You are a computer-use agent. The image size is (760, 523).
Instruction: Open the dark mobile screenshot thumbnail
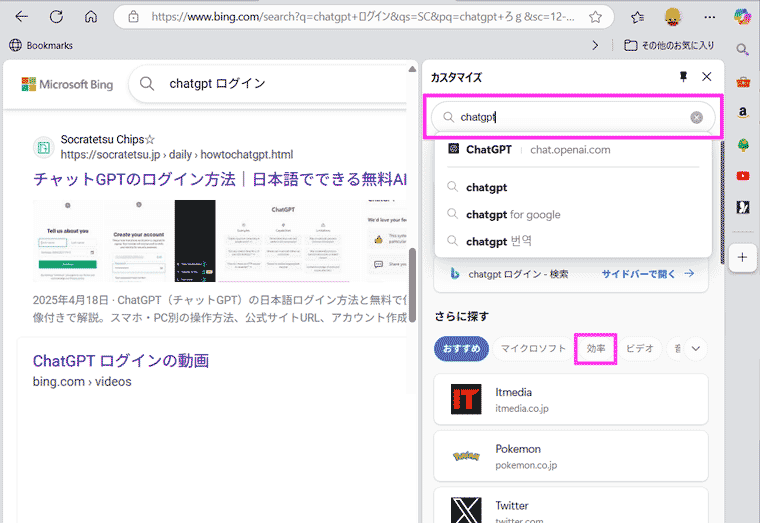tap(195, 240)
